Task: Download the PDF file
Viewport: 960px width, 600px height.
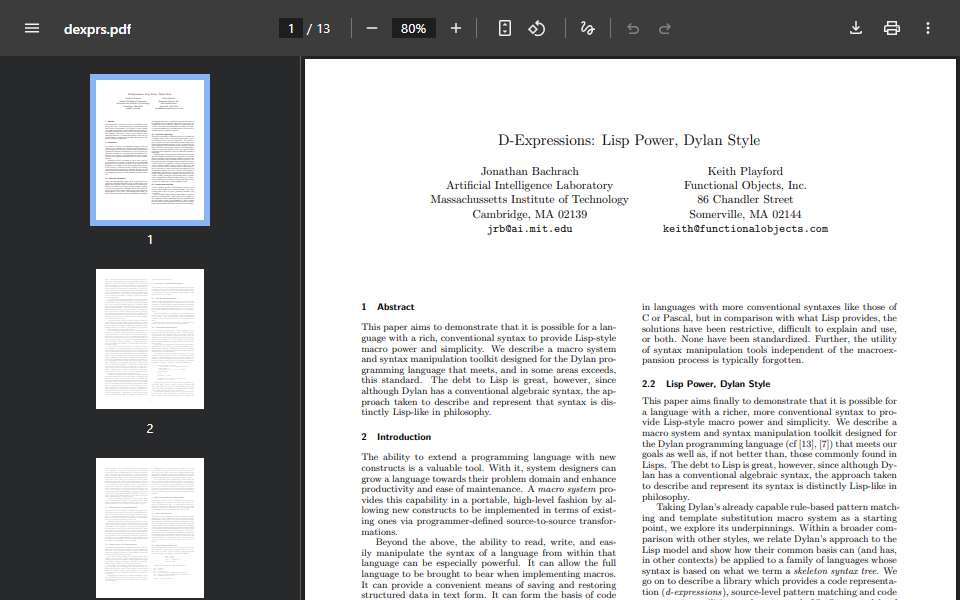Action: (856, 28)
